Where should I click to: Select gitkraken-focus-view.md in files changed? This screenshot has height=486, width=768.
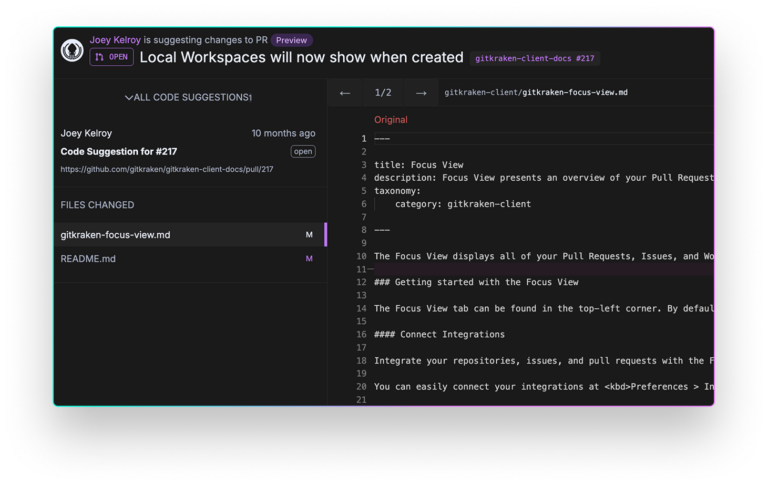190,235
